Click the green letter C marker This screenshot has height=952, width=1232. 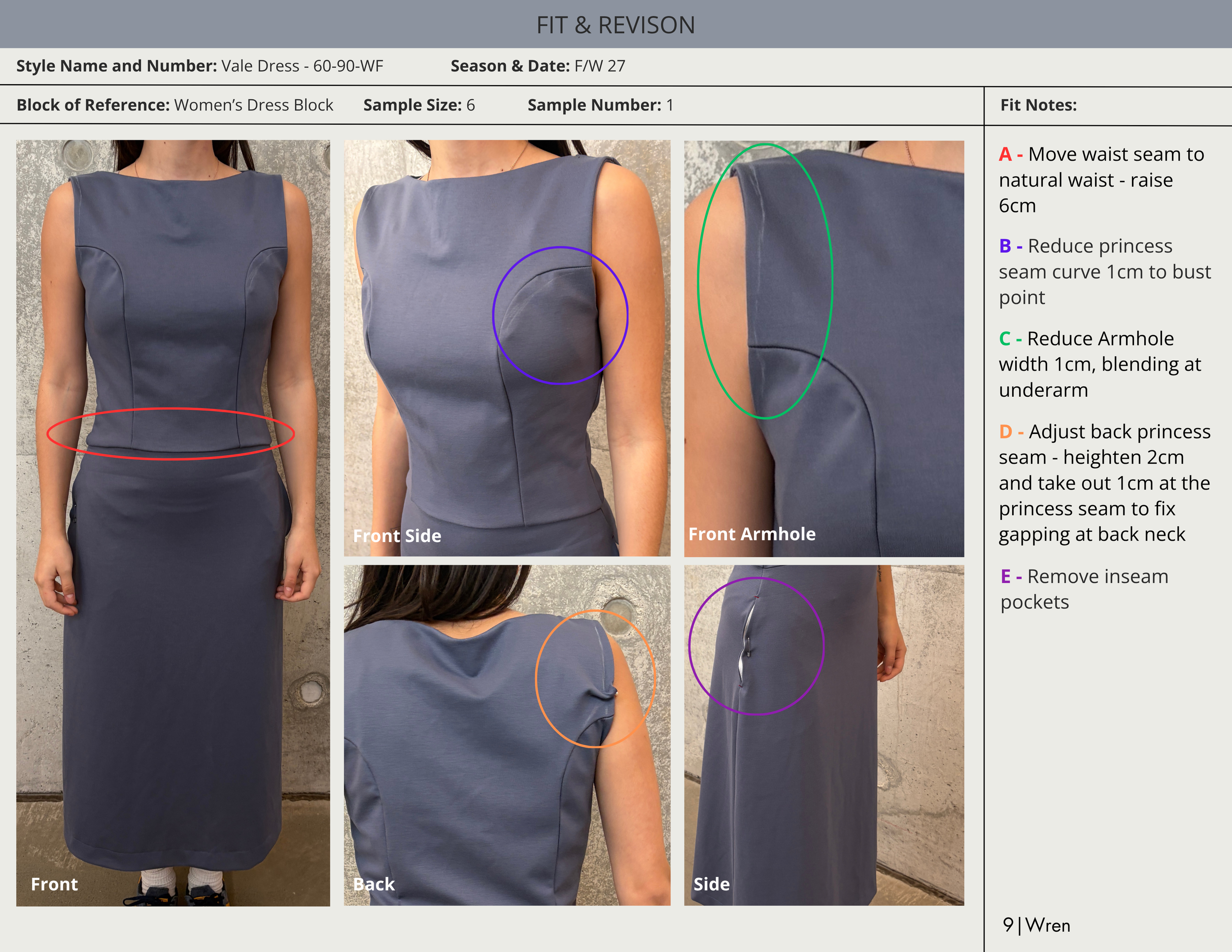[x=1005, y=339]
